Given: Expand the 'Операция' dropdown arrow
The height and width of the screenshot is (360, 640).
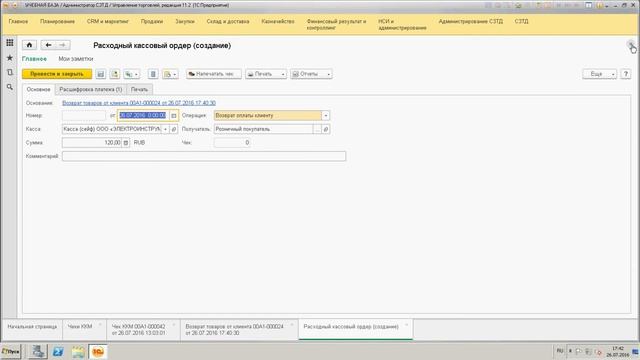Looking at the screenshot, I should click(x=325, y=116).
